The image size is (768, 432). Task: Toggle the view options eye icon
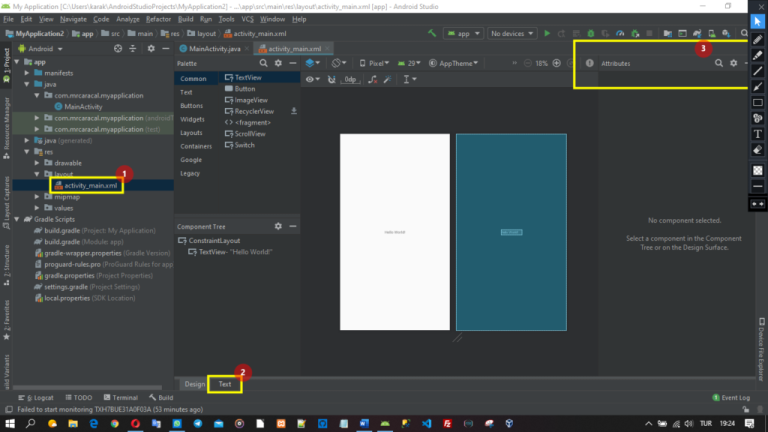point(310,78)
